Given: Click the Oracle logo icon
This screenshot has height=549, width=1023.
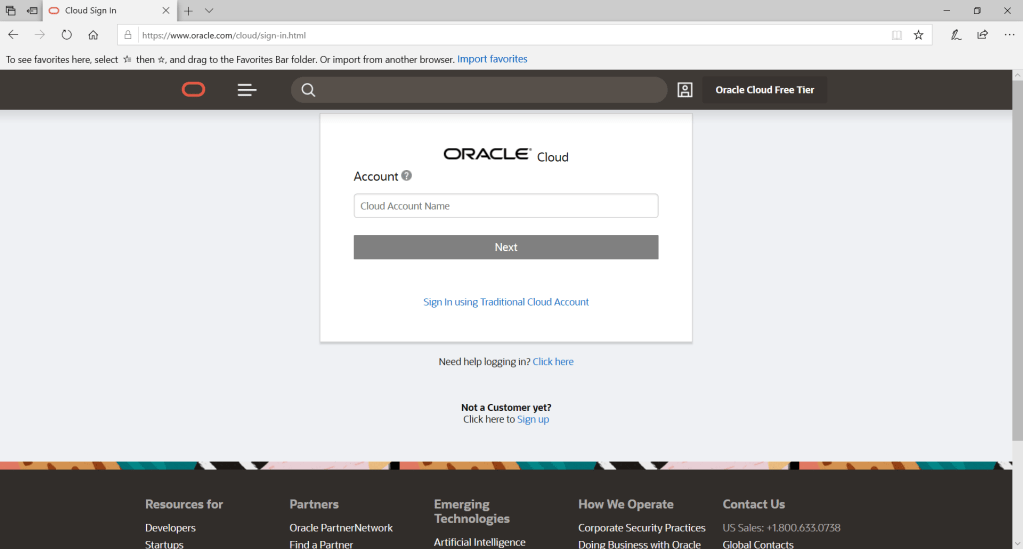Looking at the screenshot, I should pos(193,90).
